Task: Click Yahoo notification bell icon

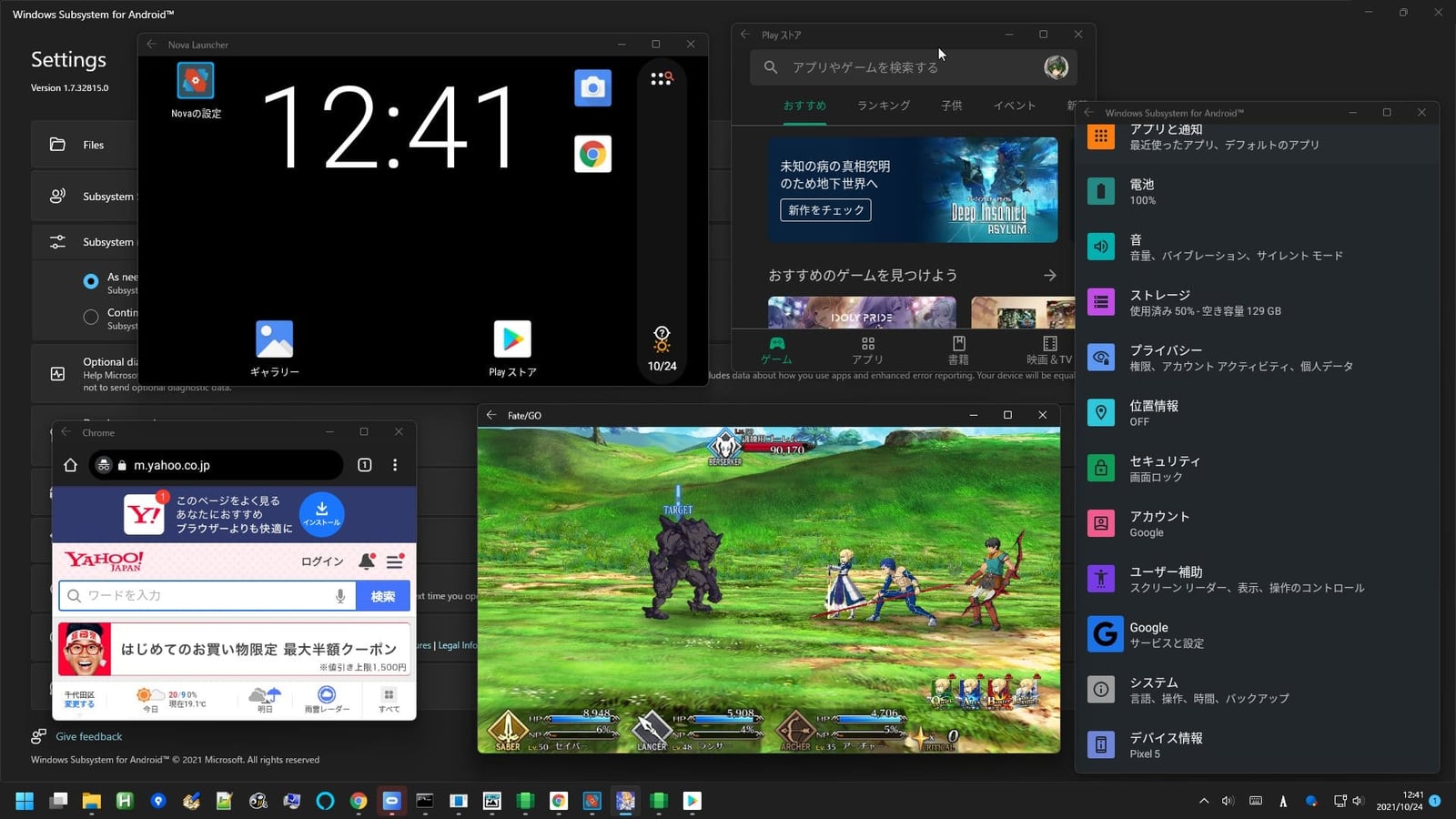Action: click(x=367, y=561)
